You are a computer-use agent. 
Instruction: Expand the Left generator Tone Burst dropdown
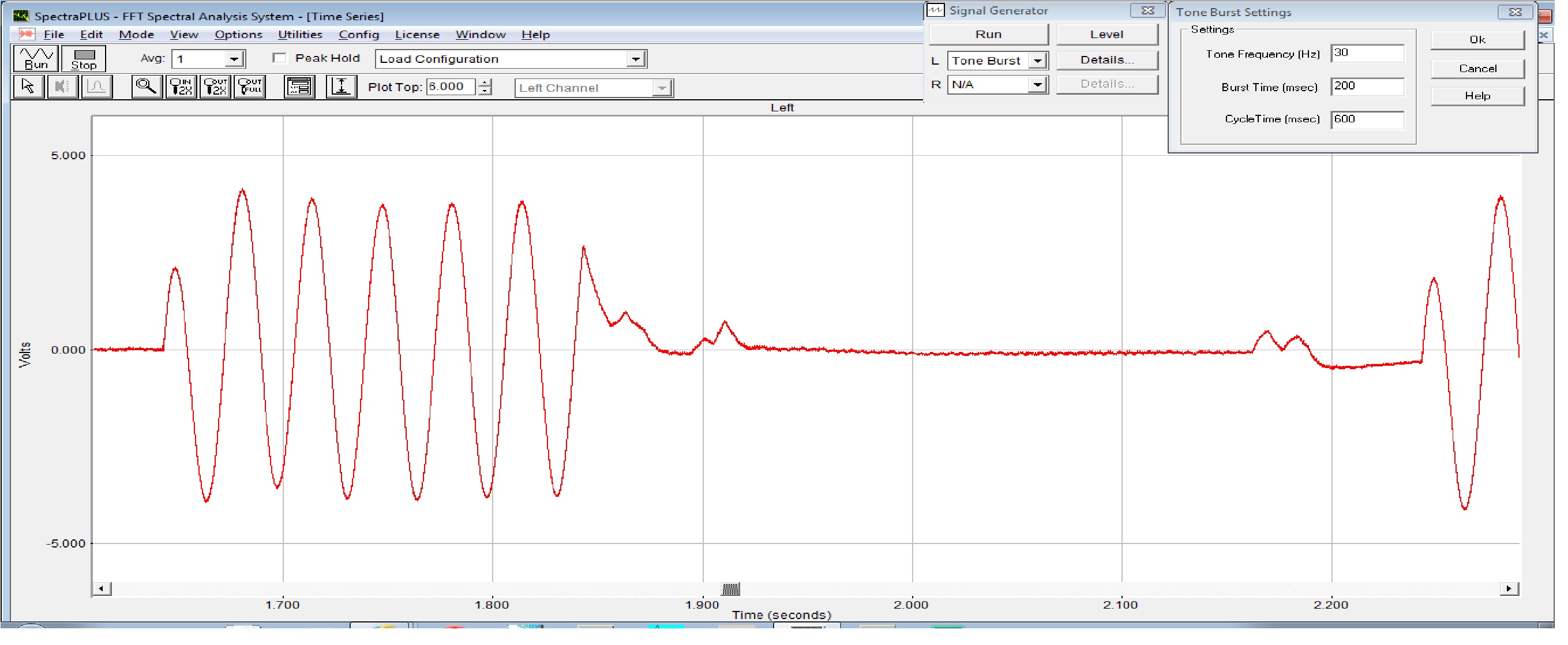1038,61
